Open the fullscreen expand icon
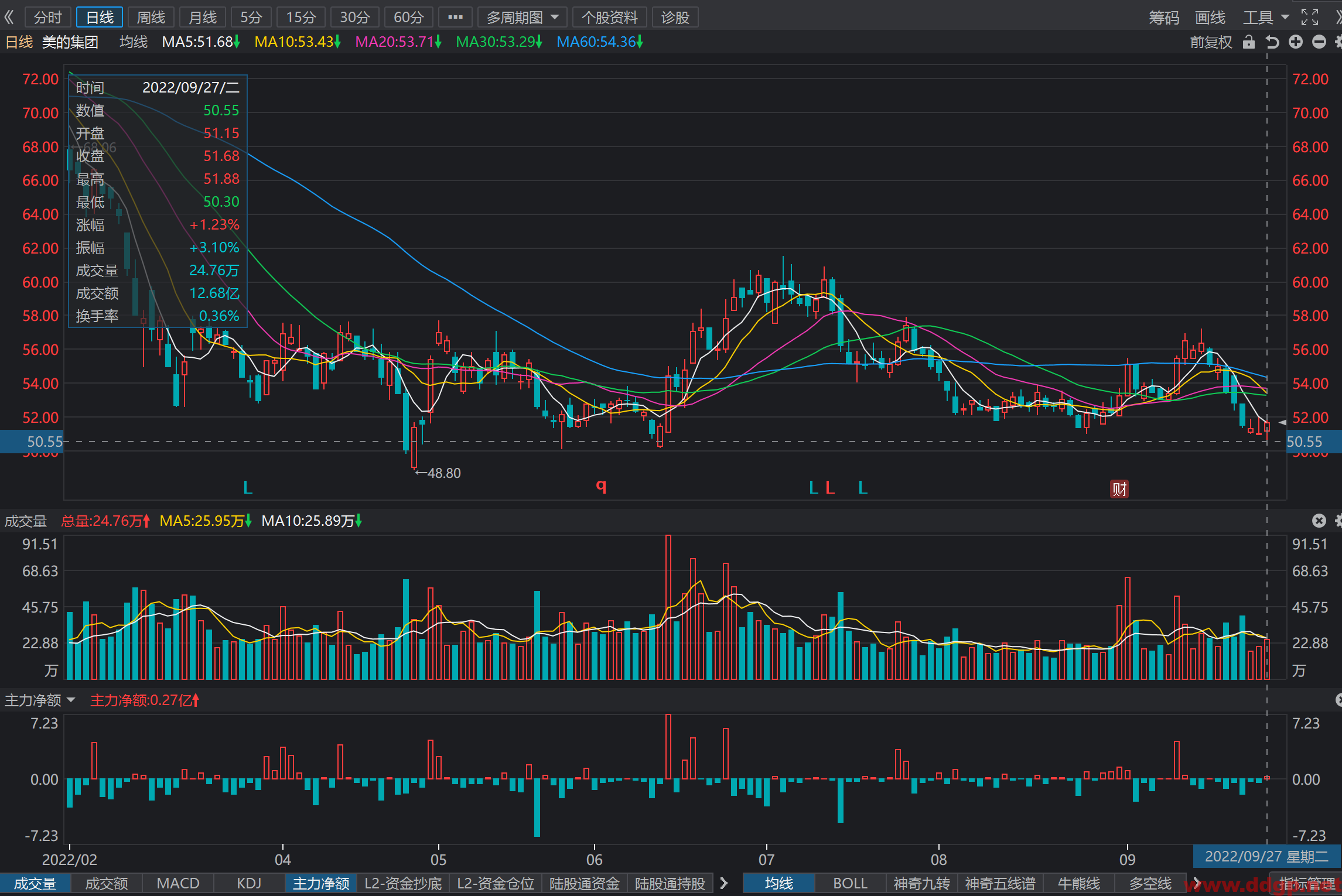Screen dimensions: 1342x896 pos(1310,17)
